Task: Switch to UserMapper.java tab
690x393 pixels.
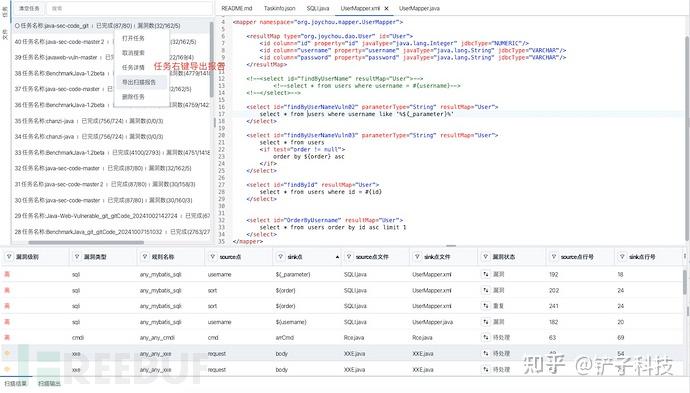Action: pyautogui.click(x=419, y=8)
